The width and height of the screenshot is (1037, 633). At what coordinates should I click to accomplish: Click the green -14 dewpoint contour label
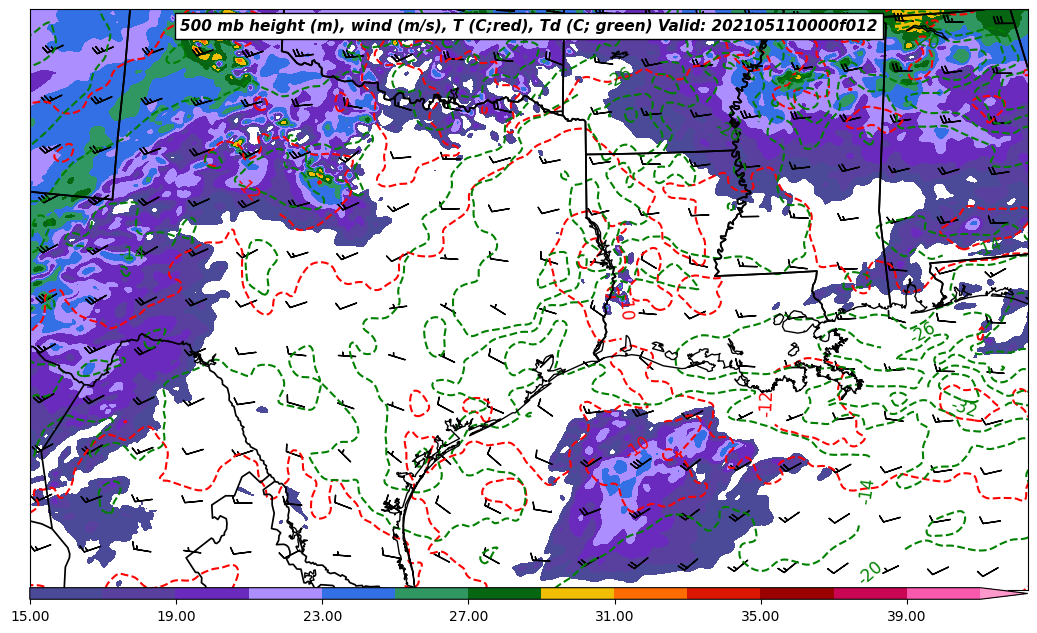866,488
